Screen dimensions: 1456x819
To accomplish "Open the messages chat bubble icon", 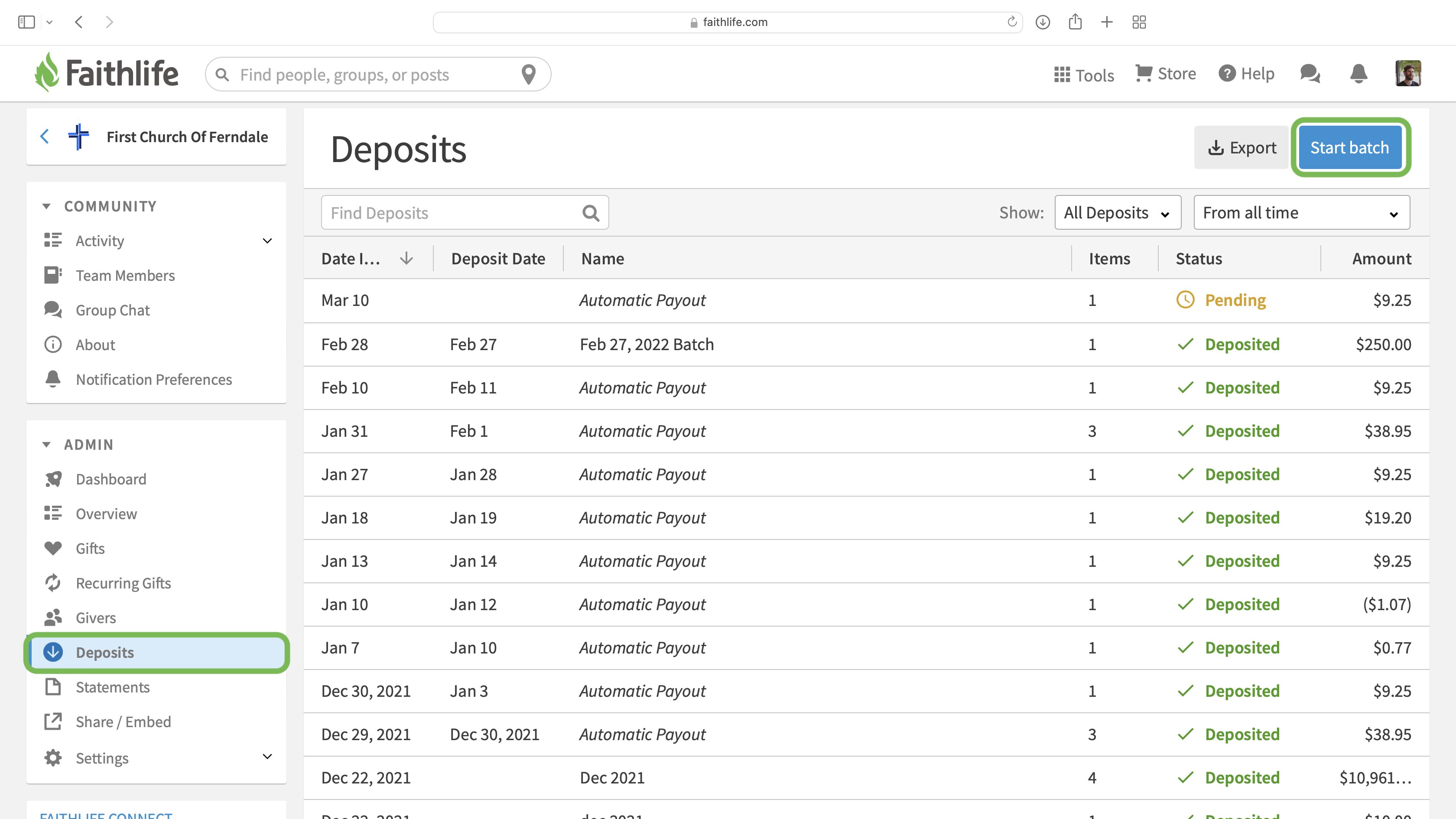I will (x=1310, y=74).
